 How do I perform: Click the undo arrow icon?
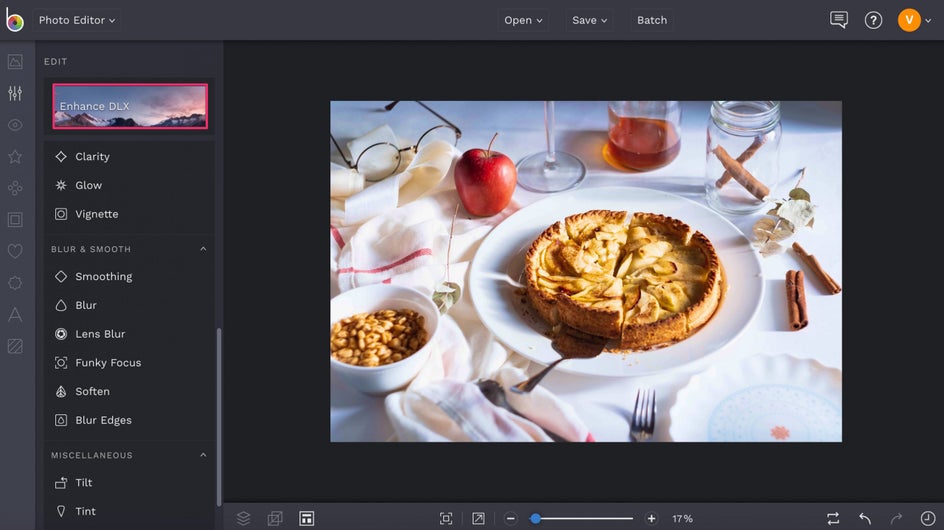(x=865, y=519)
